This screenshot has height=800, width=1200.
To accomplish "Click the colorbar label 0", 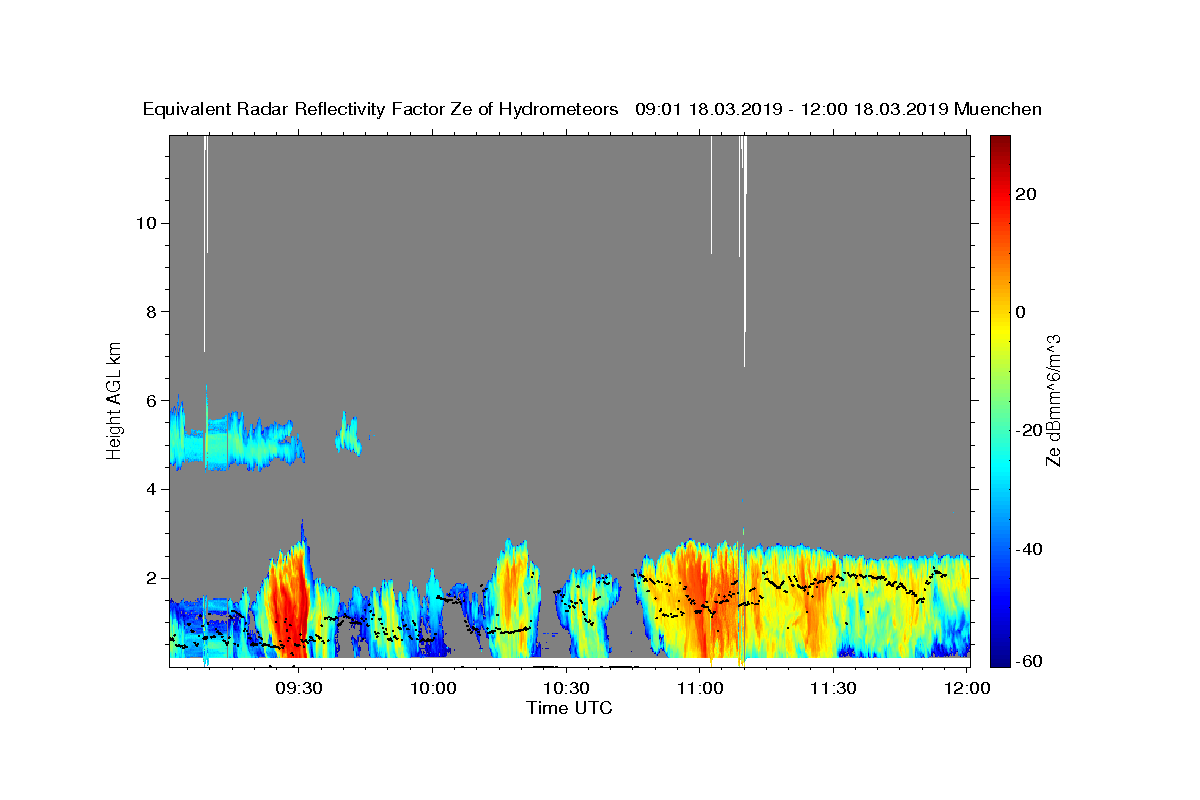I will 1020,312.
